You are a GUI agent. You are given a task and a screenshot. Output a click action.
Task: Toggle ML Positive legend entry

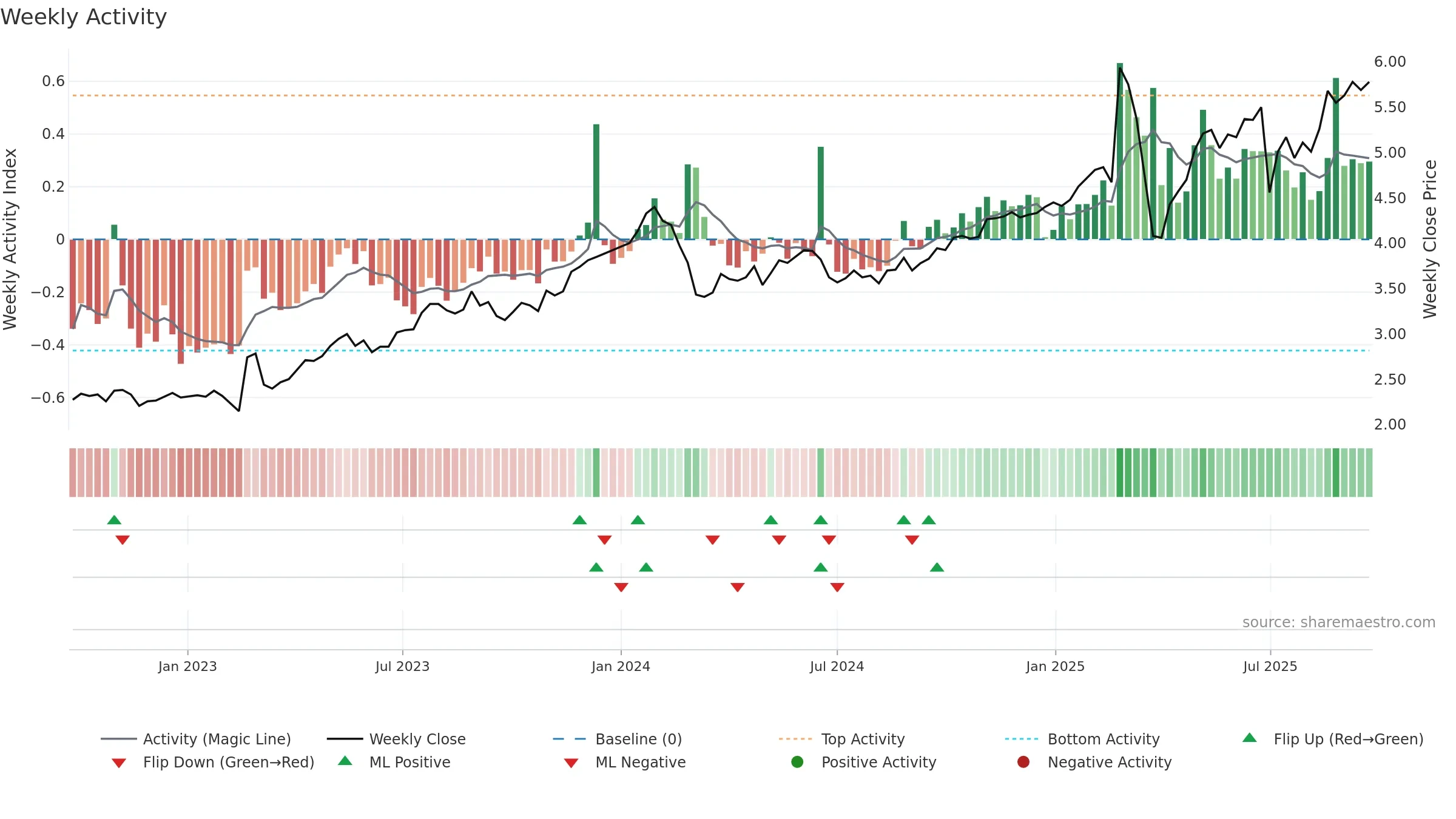(394, 762)
